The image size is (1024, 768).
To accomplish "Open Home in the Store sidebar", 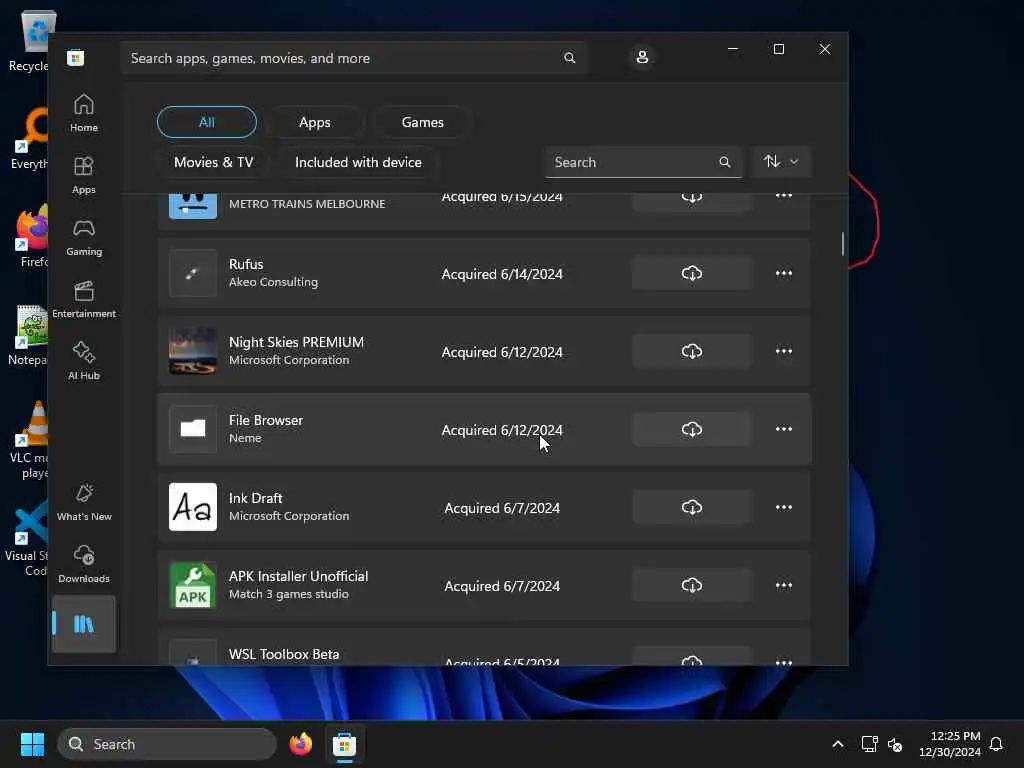I will [x=84, y=113].
